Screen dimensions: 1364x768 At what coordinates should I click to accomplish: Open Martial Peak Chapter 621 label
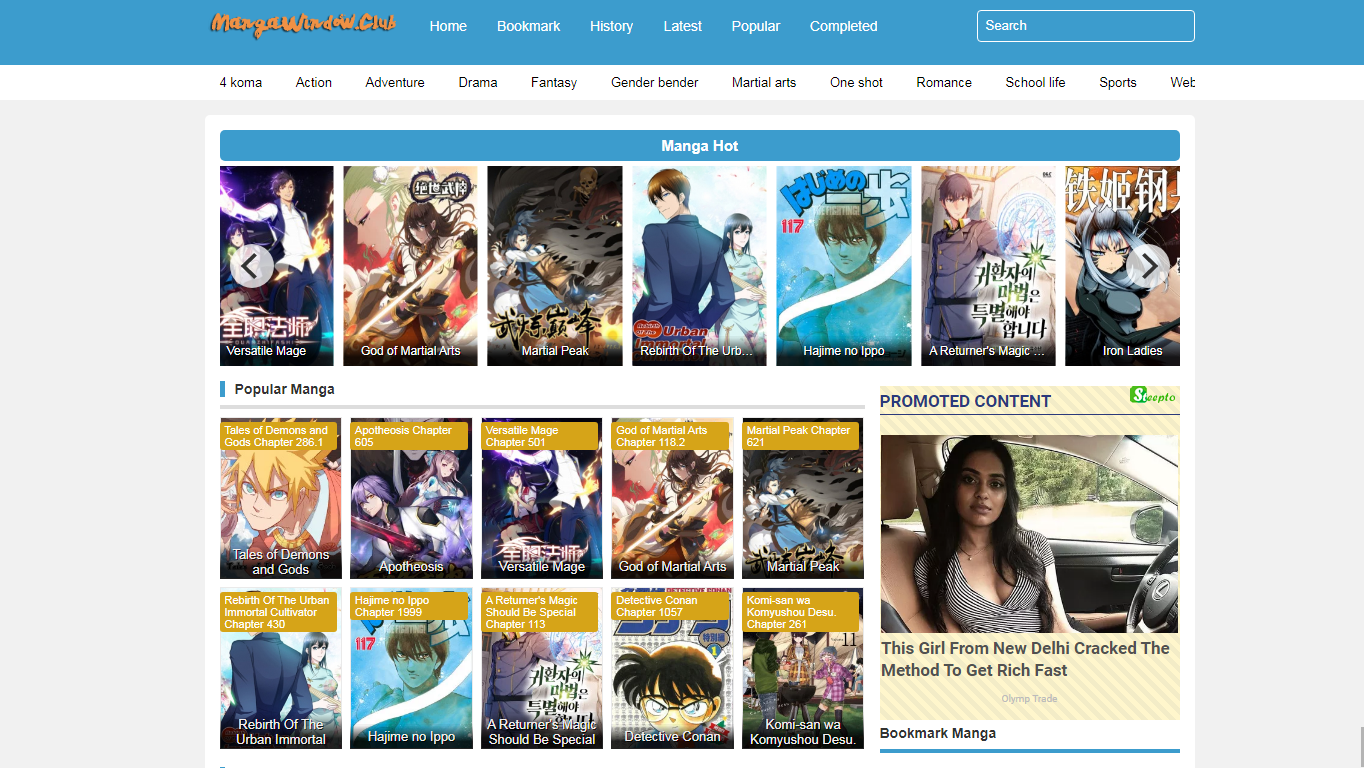800,436
